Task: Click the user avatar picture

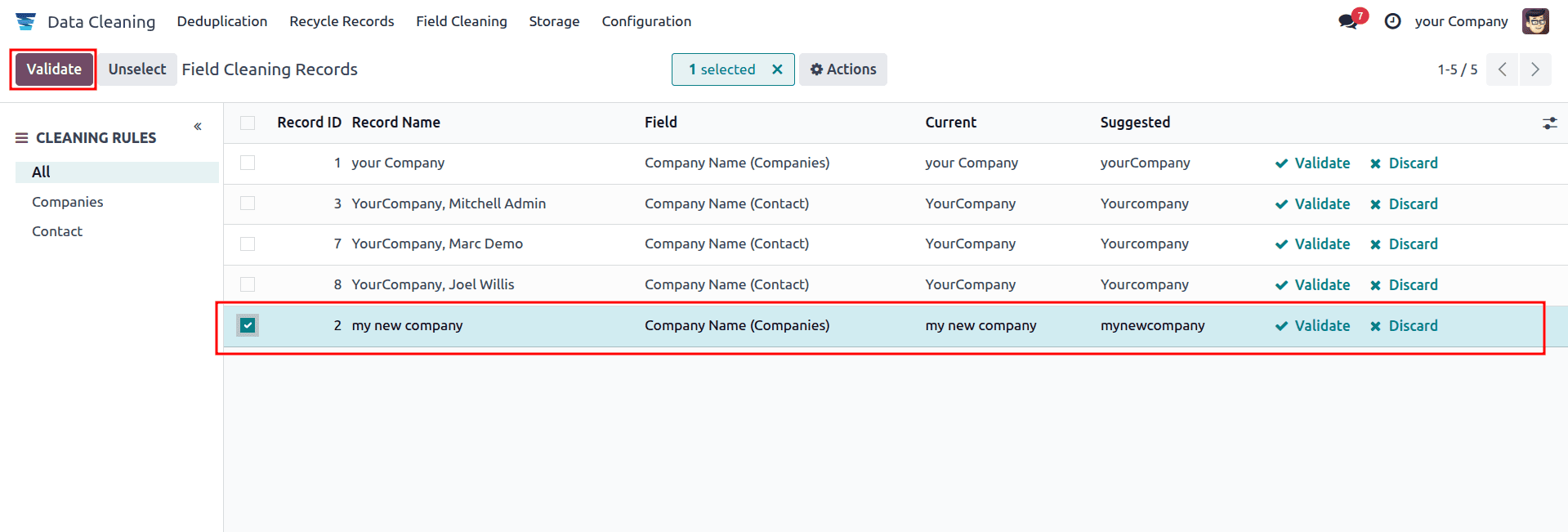Action: [x=1534, y=21]
